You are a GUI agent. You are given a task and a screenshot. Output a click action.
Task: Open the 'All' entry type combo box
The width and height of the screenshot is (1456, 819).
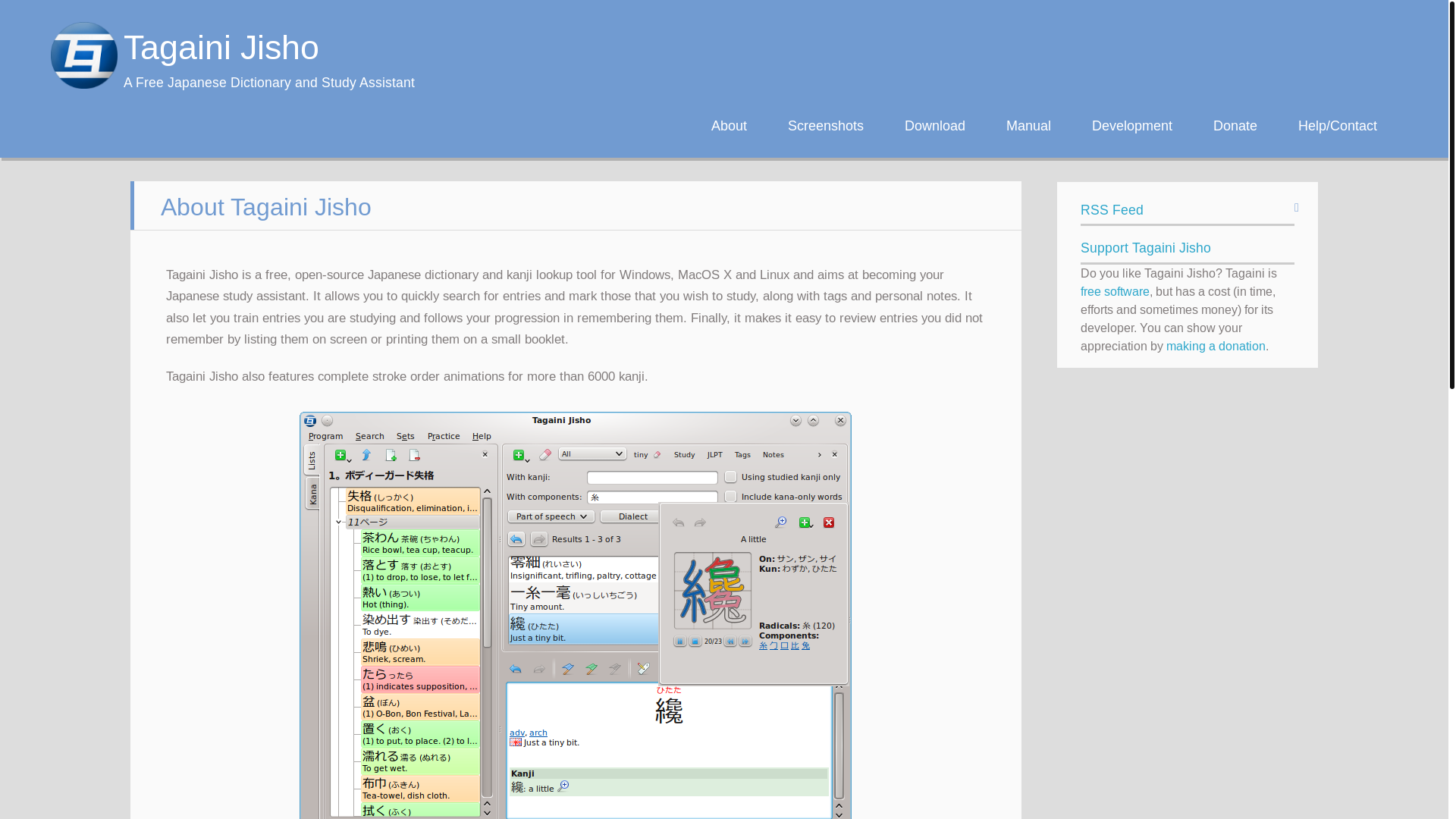[592, 454]
